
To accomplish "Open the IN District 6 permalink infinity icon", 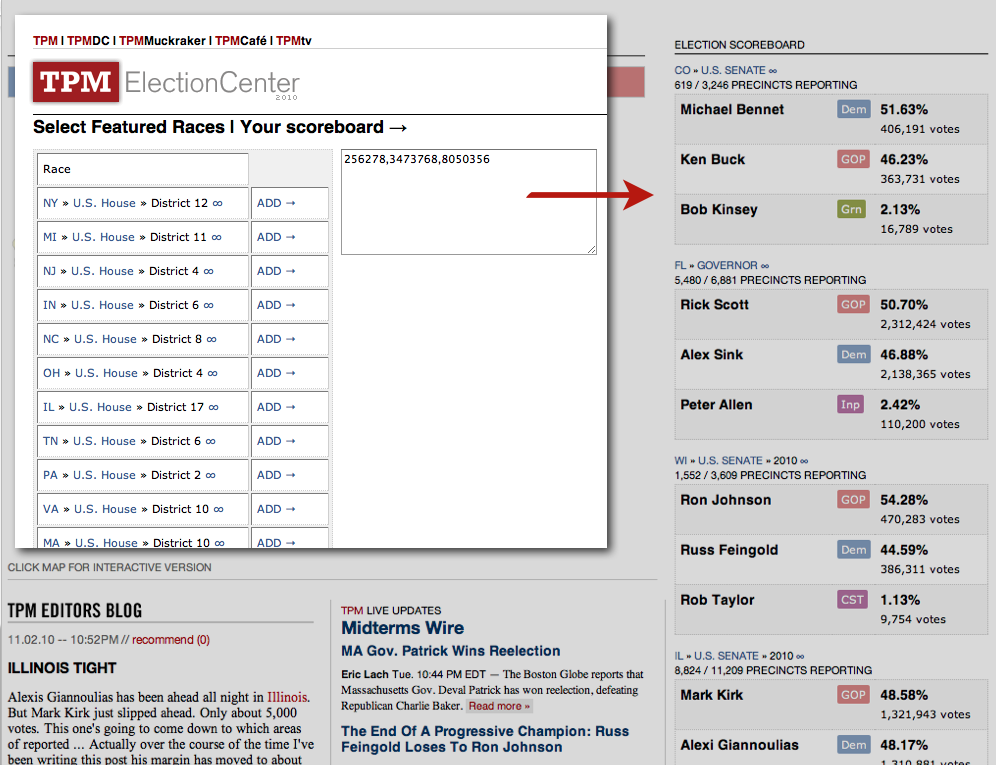I will [x=208, y=306].
